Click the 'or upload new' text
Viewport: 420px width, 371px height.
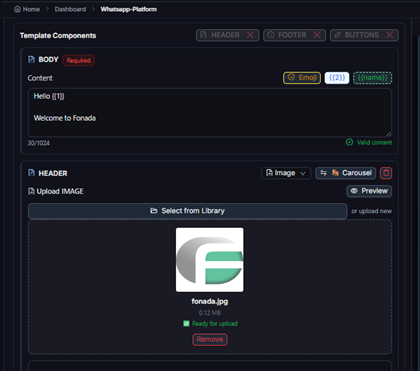tap(372, 211)
